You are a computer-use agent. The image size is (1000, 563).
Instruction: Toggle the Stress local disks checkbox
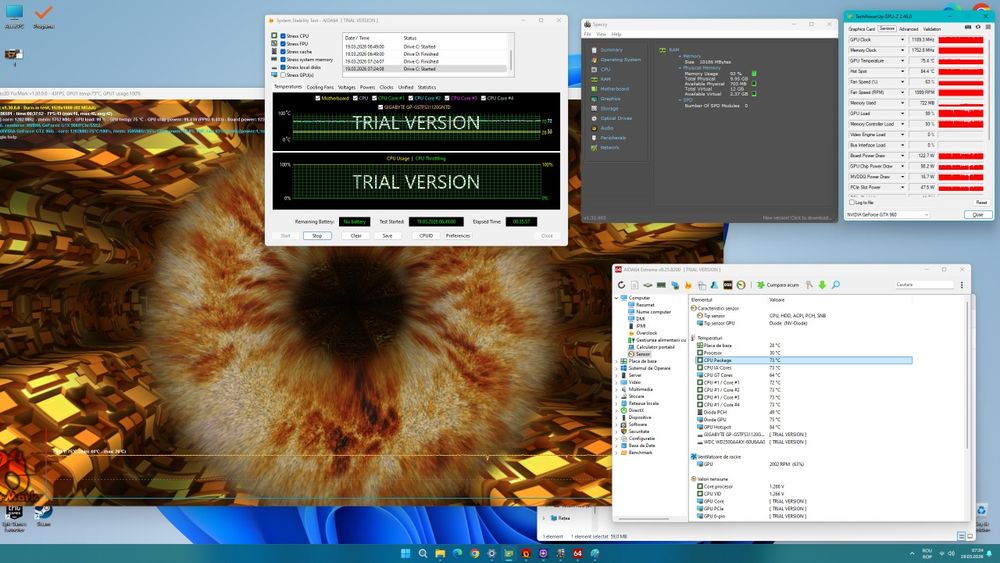point(283,67)
